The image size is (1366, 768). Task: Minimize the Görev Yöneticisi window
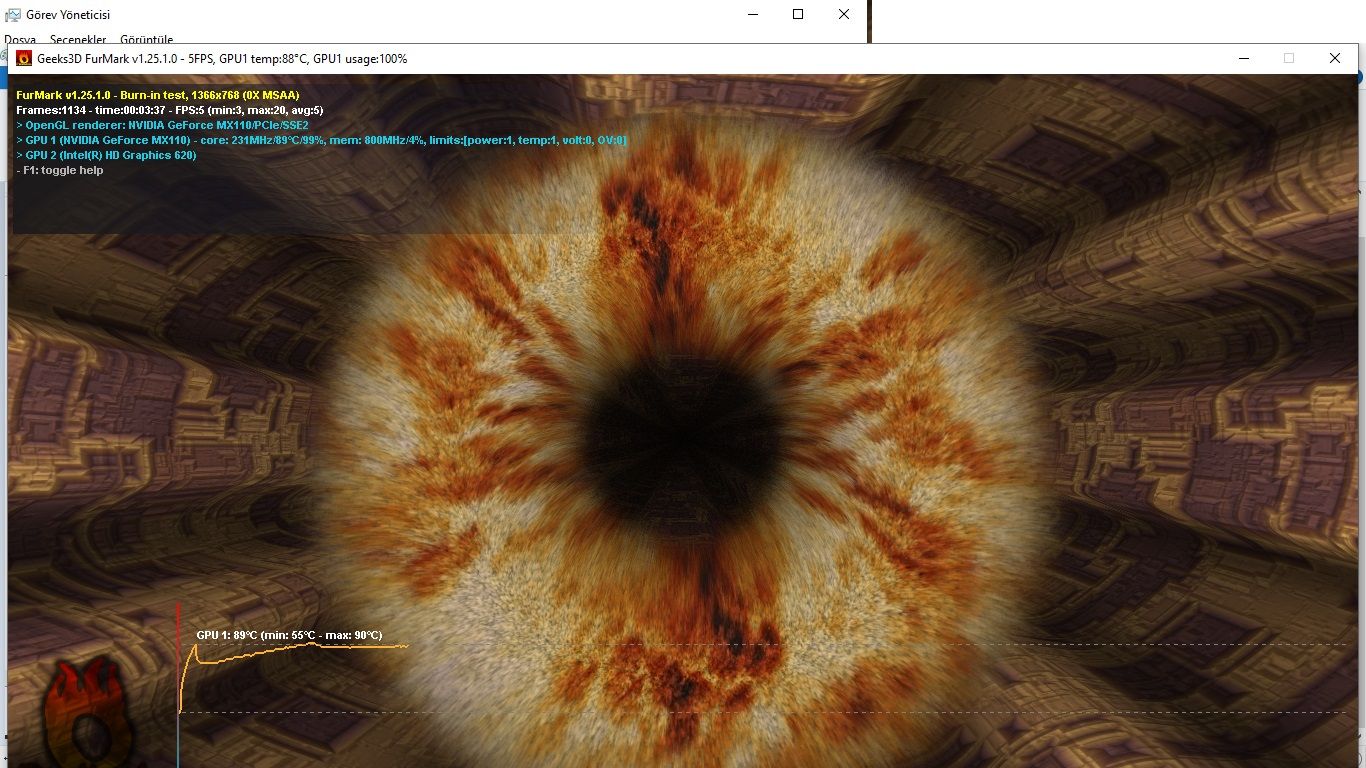[x=752, y=14]
